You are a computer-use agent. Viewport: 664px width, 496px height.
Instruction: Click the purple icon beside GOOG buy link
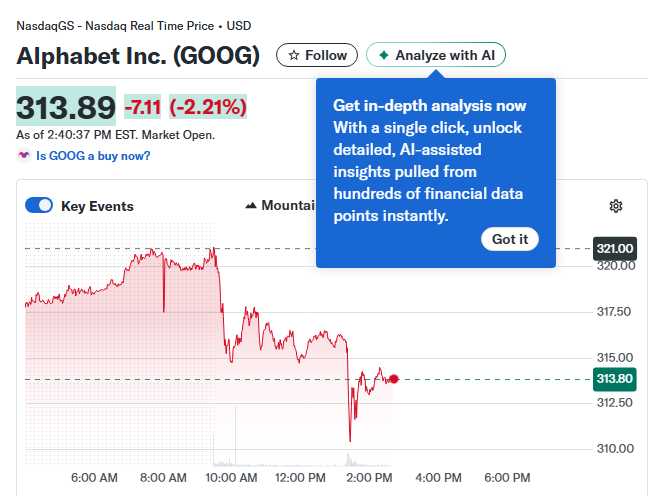coord(24,156)
